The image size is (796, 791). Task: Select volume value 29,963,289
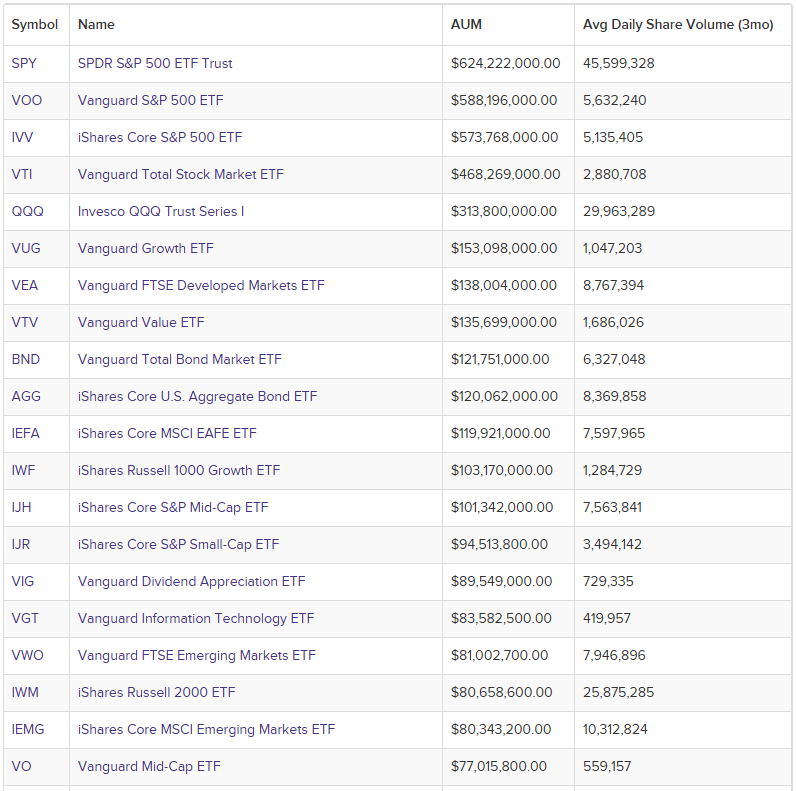point(619,212)
